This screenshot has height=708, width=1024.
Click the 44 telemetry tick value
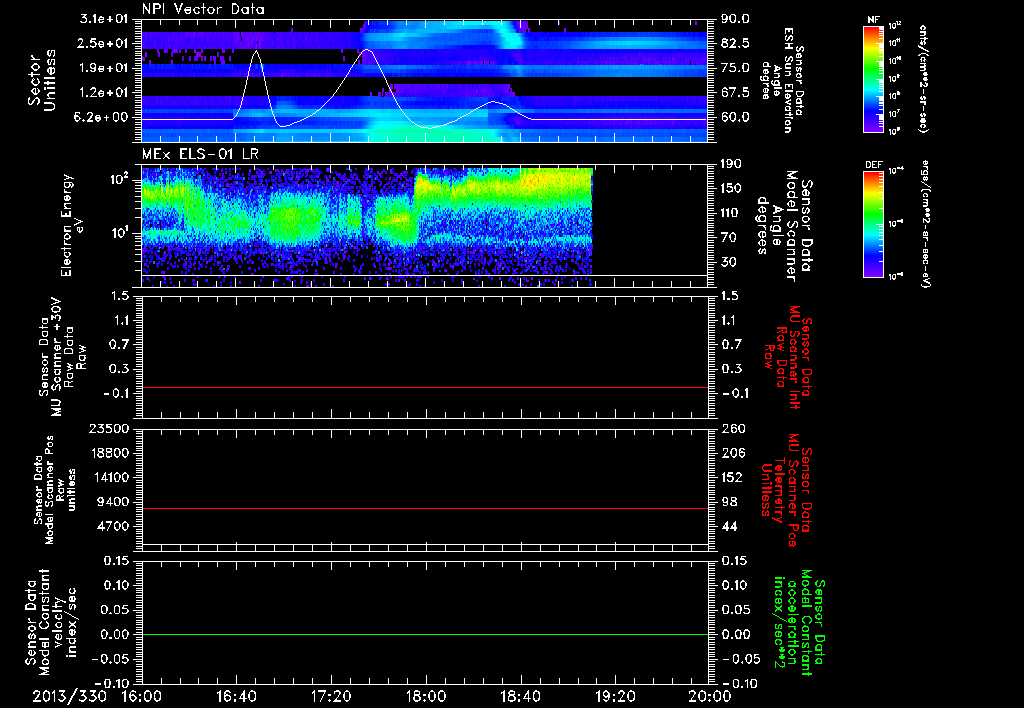tap(729, 526)
